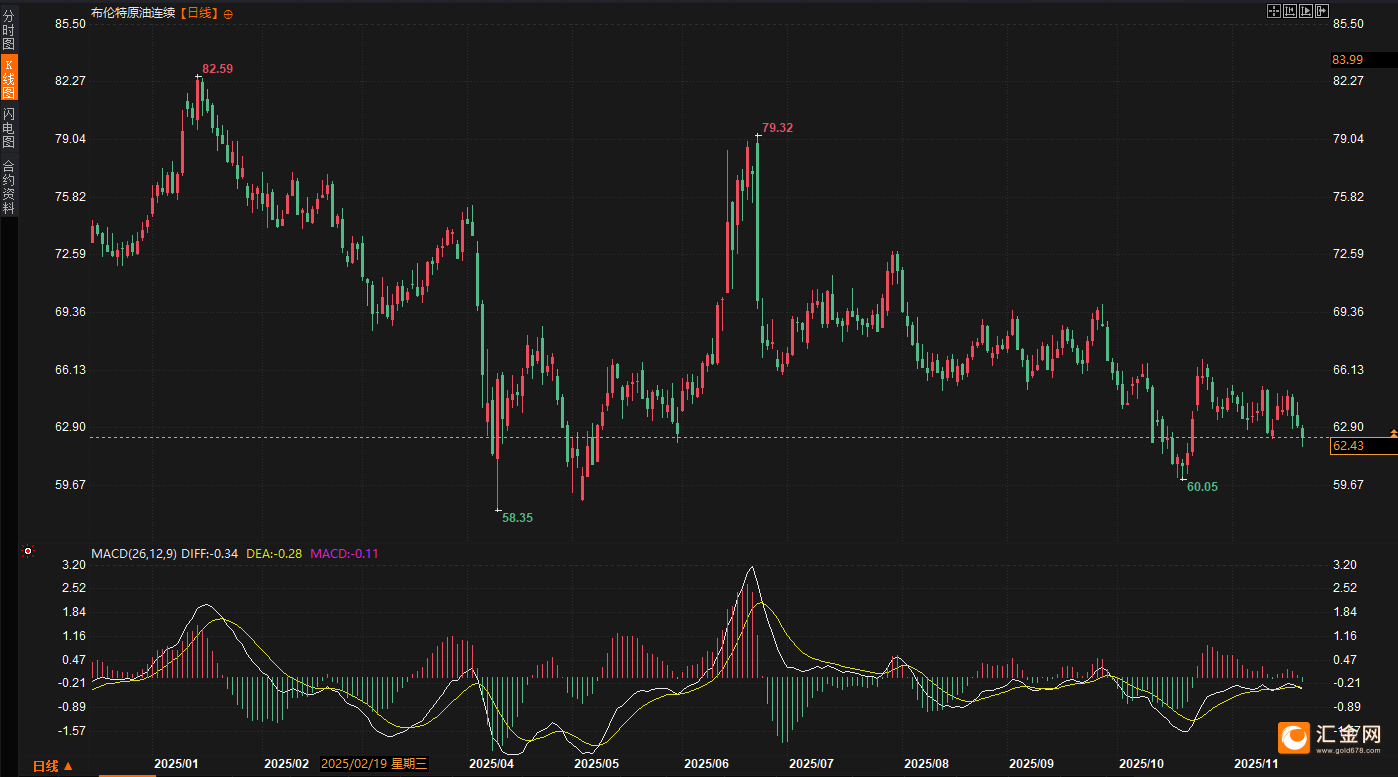Select the K线图 tab
Image resolution: width=1398 pixels, height=777 pixels.
coord(8,78)
